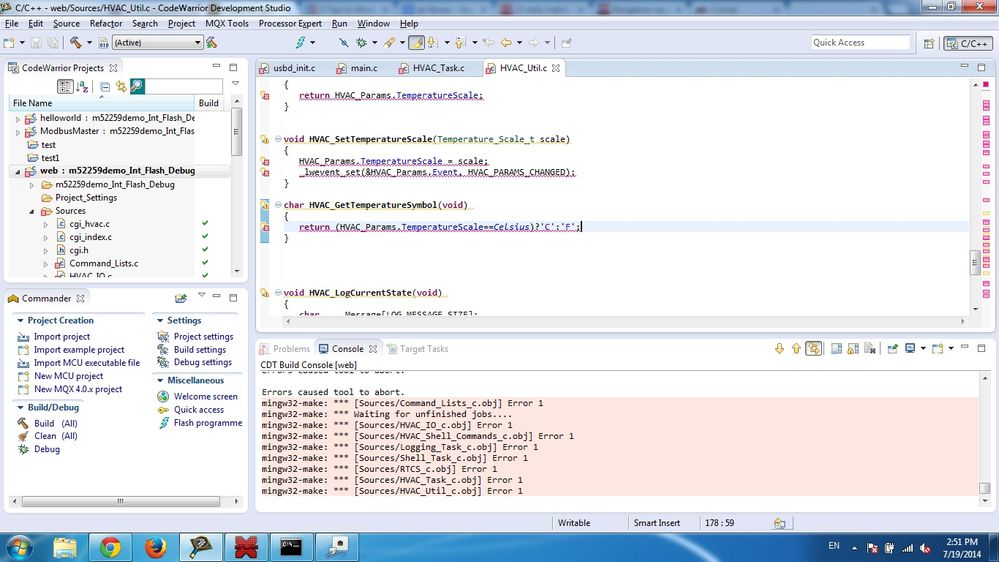The image size is (999, 562).
Task: Click the Display Selected Console monitor icon
Action: pyautogui.click(x=910, y=349)
